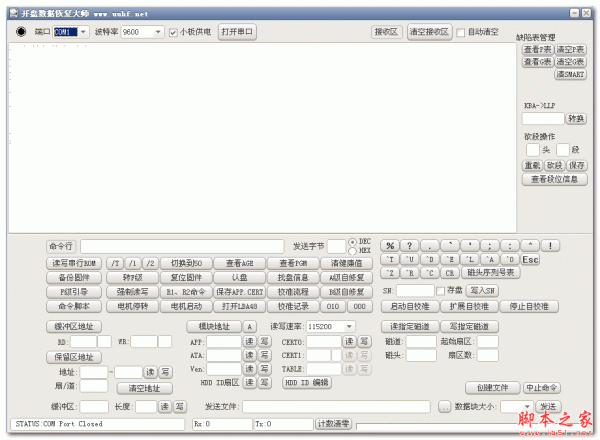Click the 电机启动 button
Viewport: 600px width, 440px height.
pos(186,306)
